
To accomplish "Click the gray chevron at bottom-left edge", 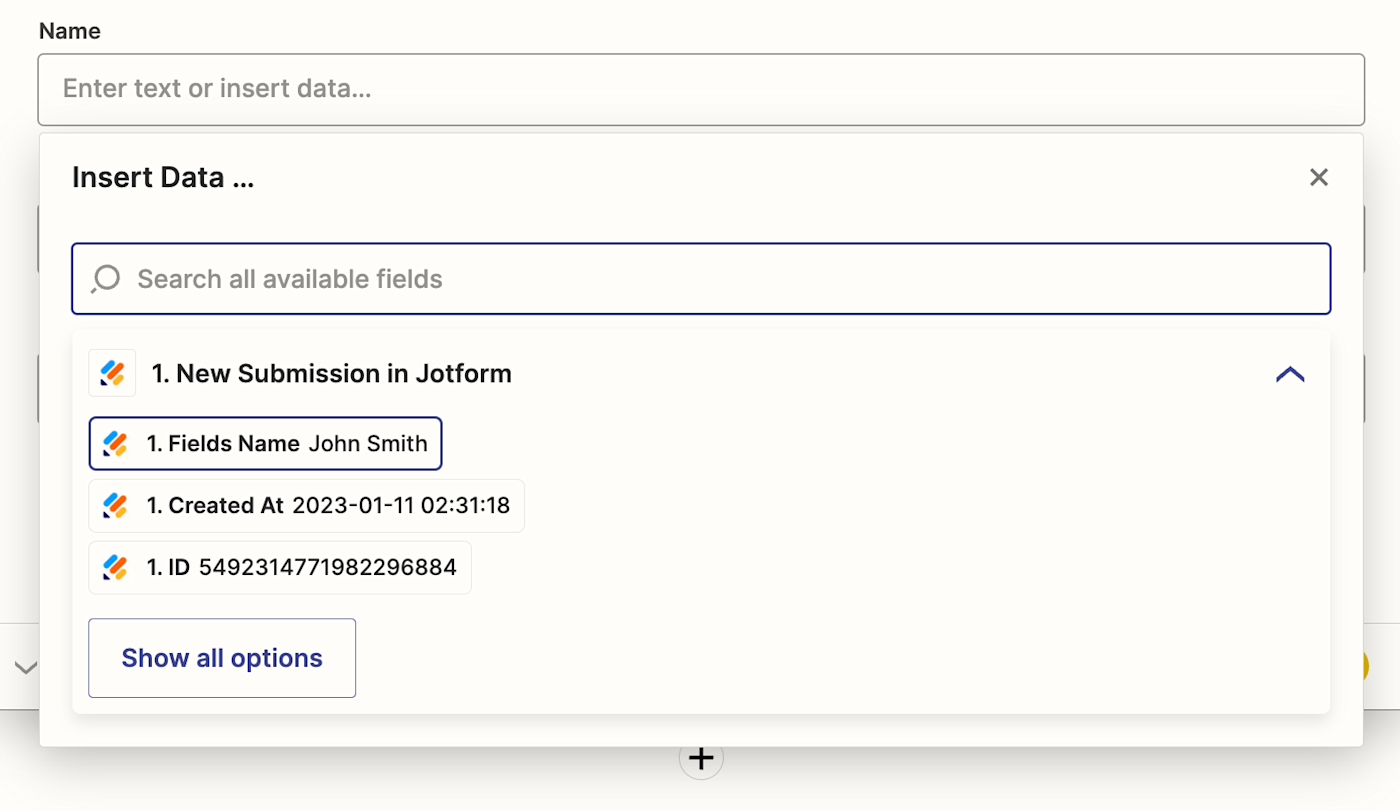I will [25, 667].
